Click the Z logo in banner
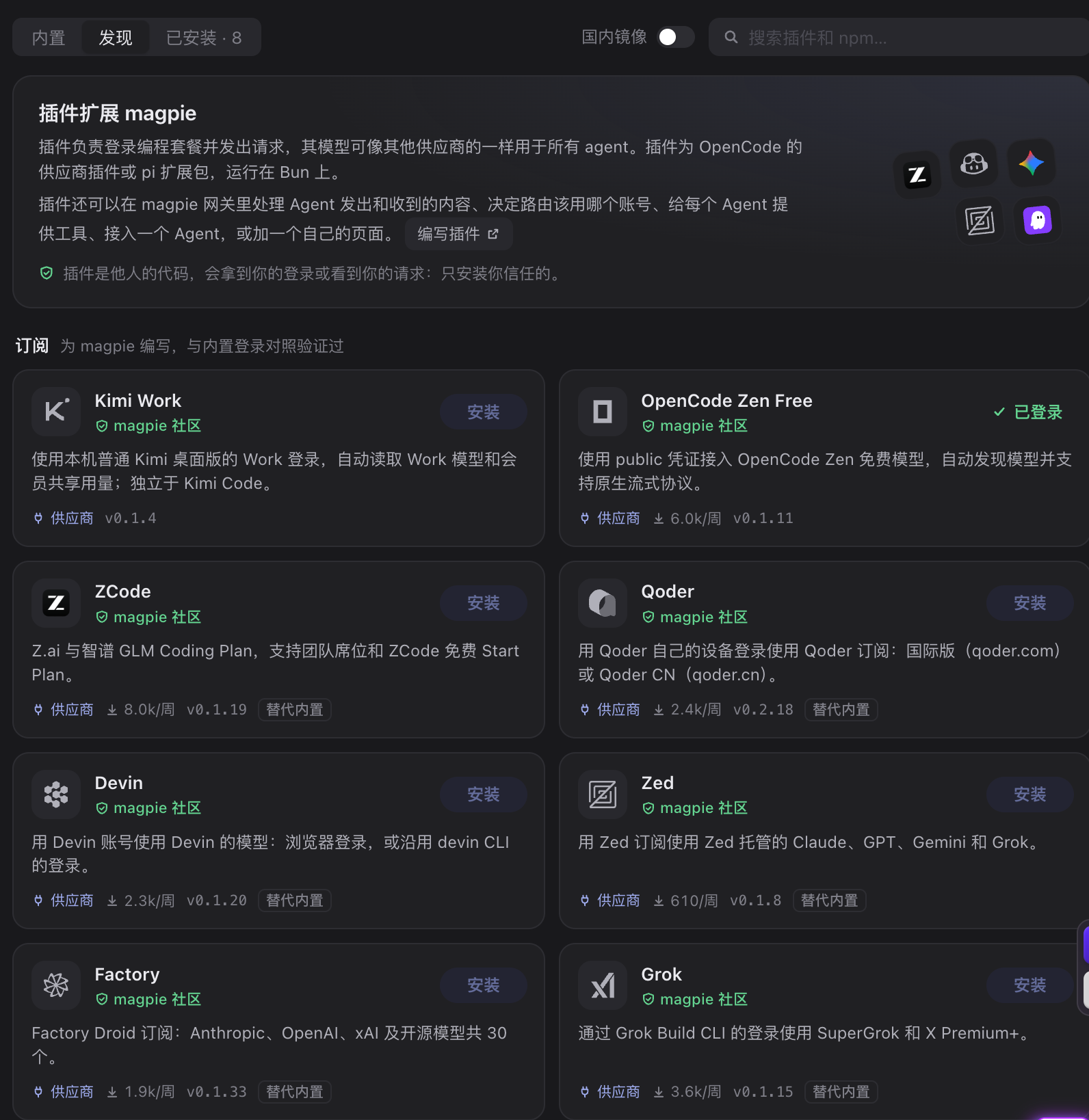The height and width of the screenshot is (1120, 1089). pos(917,175)
